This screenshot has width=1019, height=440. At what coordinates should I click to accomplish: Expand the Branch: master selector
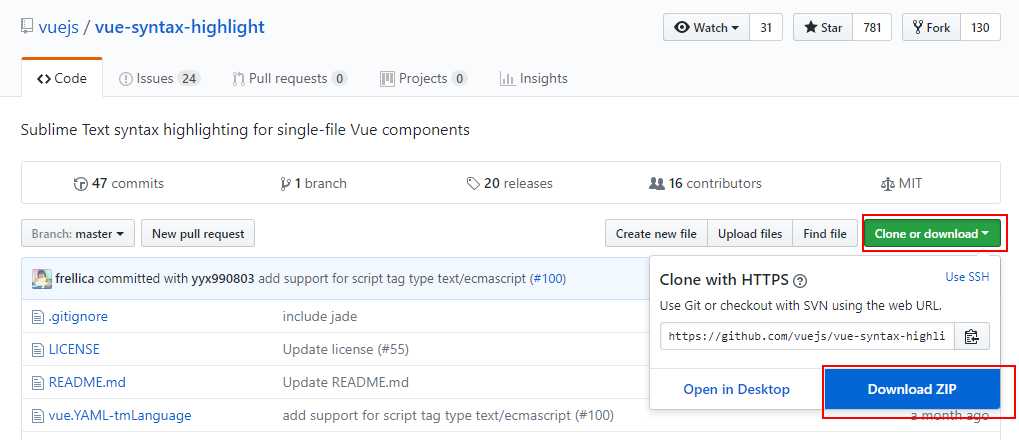(x=78, y=233)
